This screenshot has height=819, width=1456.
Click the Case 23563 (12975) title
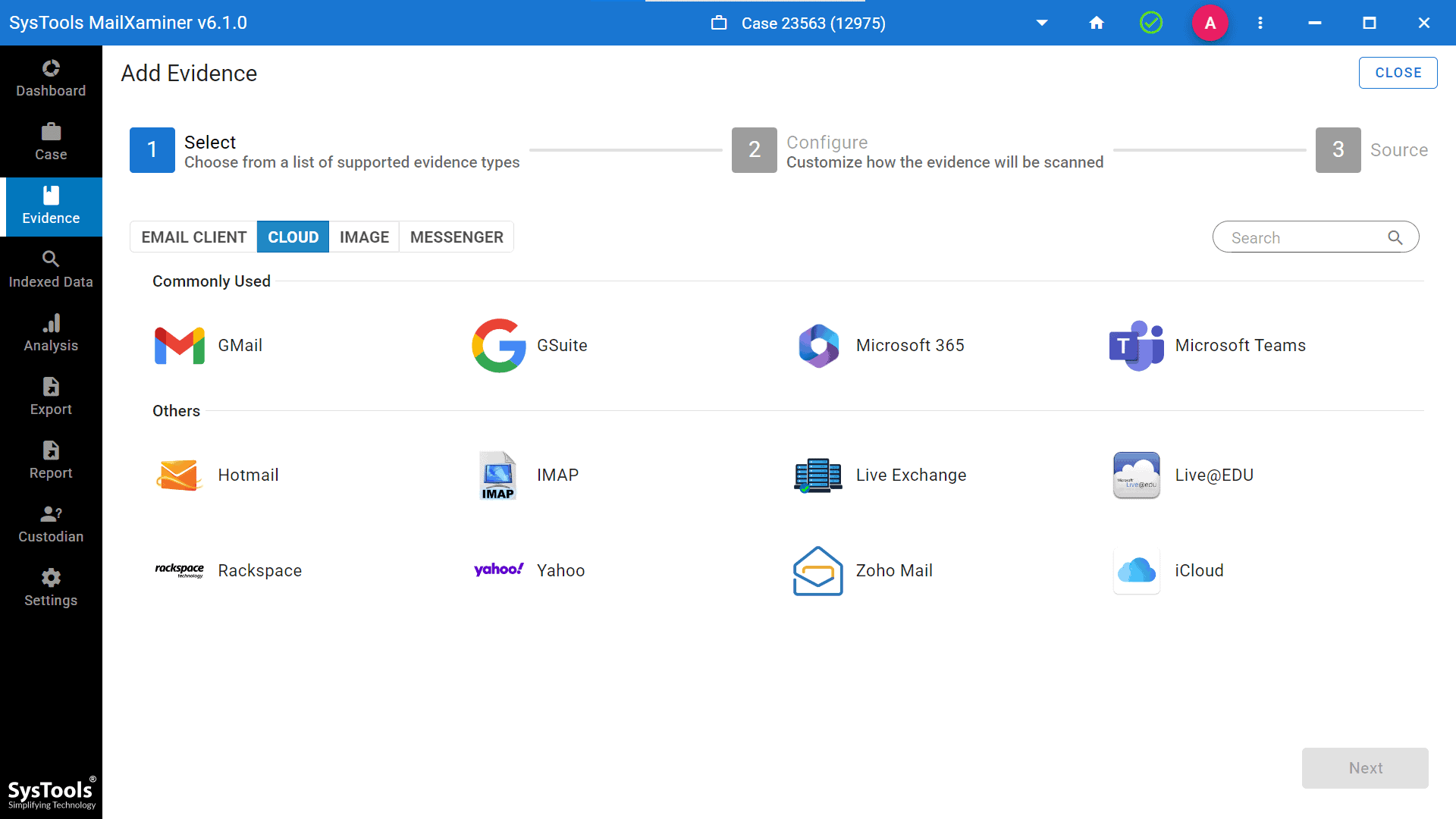point(813,24)
